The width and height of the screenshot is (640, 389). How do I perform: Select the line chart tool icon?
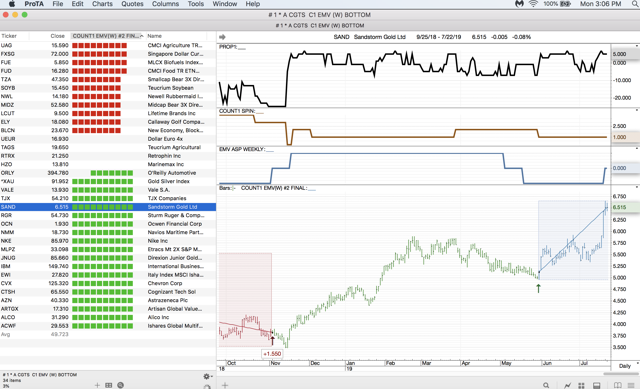coord(568,385)
